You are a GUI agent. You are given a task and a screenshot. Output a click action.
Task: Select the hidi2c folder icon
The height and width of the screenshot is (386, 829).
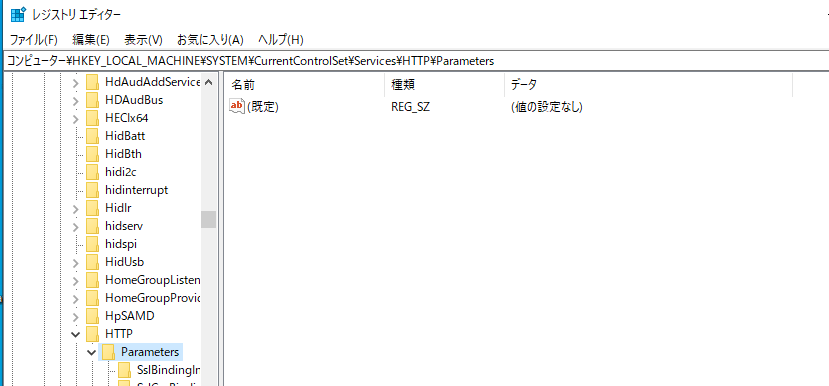click(93, 172)
